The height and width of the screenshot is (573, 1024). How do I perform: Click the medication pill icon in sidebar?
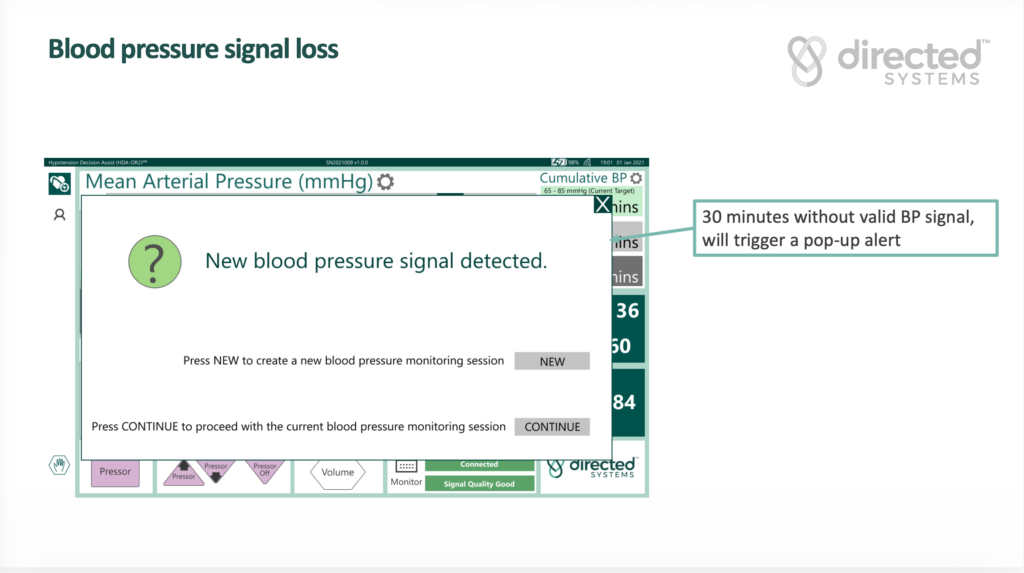coord(59,183)
